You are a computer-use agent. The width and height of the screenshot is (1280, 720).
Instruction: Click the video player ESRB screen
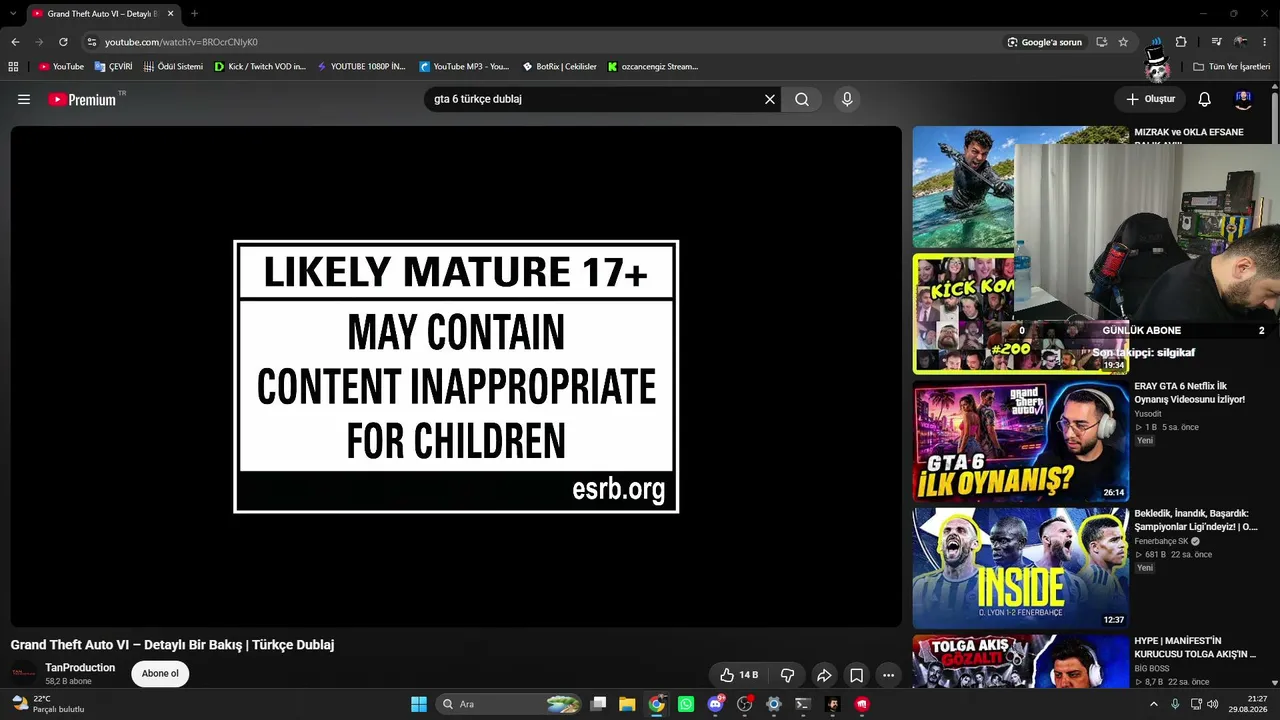[x=456, y=376]
